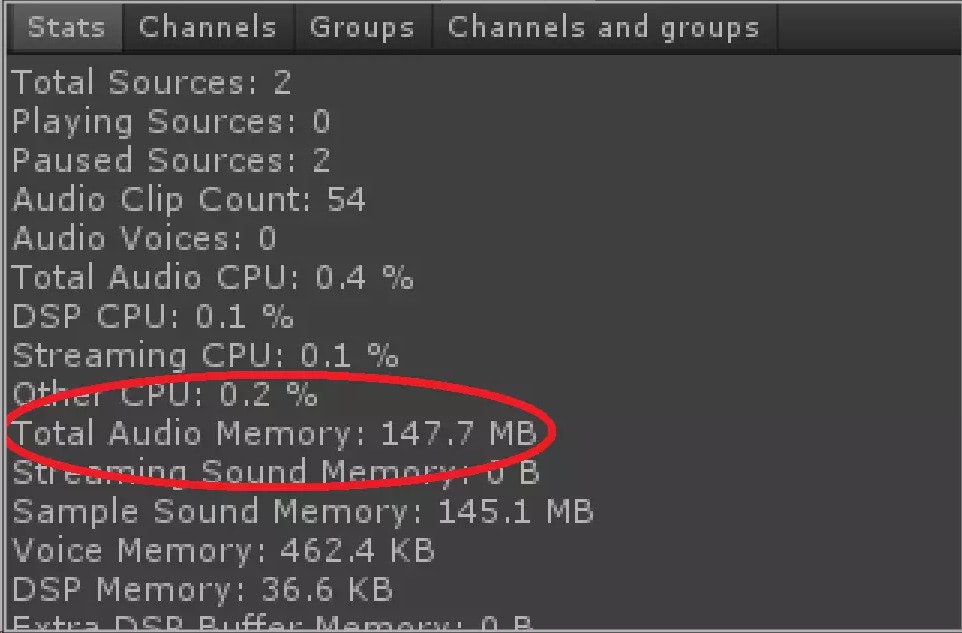The width and height of the screenshot is (962, 633).
Task: Select the Sample Sound Memory stat
Action: (x=302, y=512)
